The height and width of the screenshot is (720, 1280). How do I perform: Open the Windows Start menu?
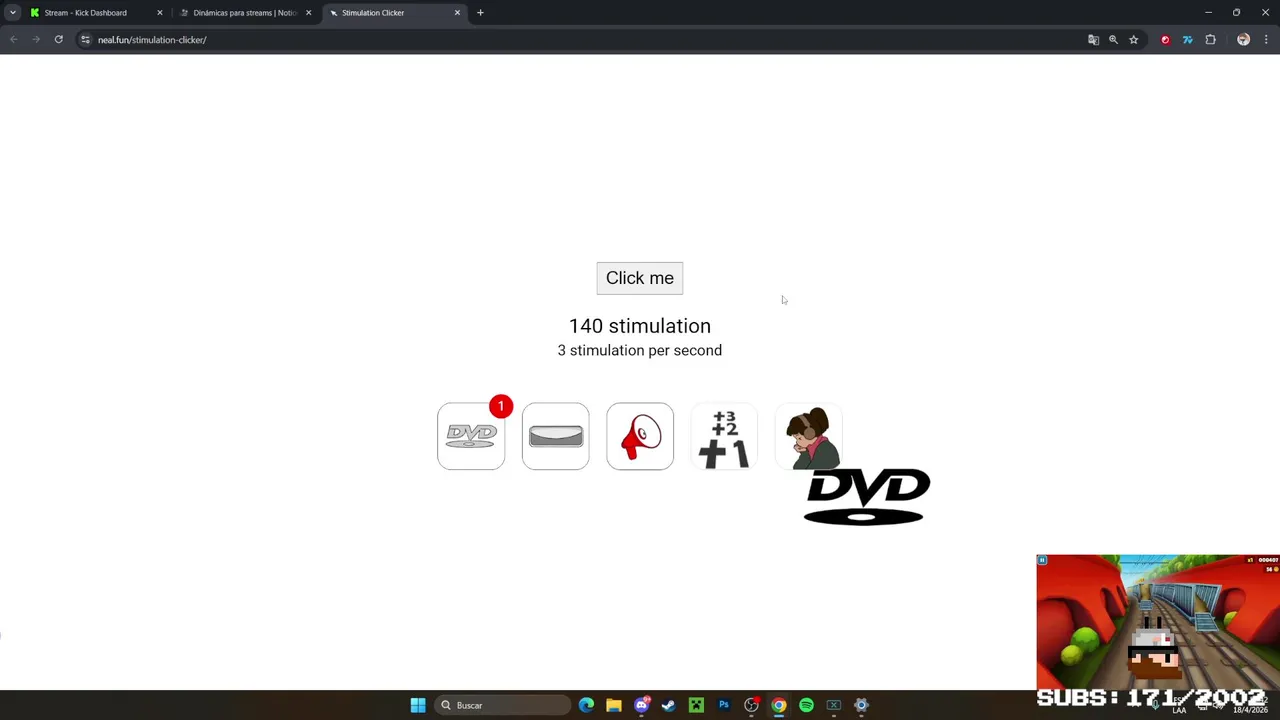click(x=418, y=705)
